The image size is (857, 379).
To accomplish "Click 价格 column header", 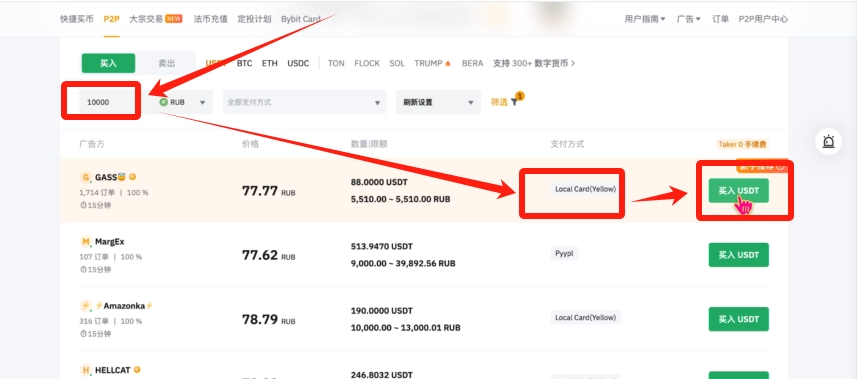I will (250, 144).
